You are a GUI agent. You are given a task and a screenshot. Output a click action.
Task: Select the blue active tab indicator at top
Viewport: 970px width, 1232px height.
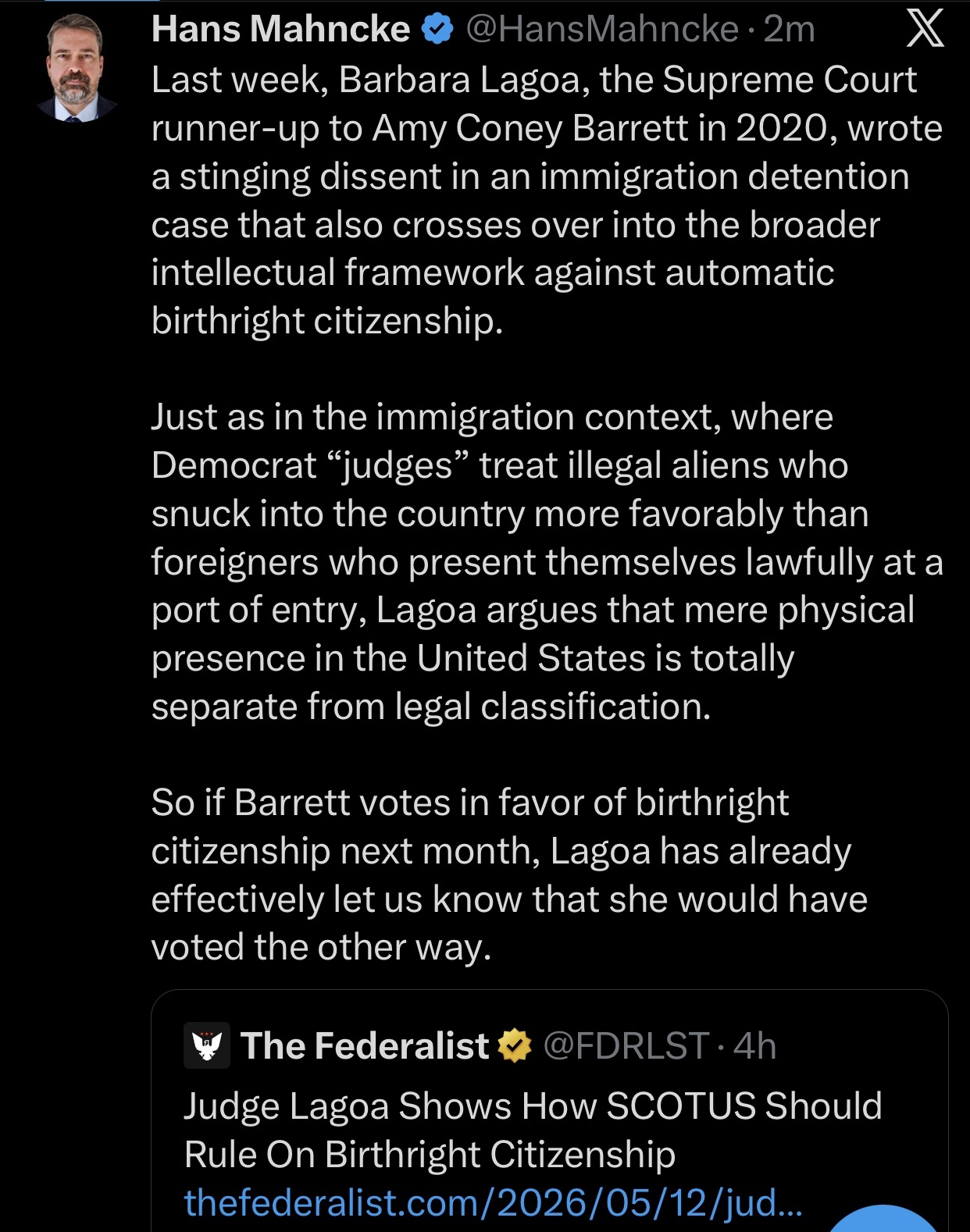[103, 1]
